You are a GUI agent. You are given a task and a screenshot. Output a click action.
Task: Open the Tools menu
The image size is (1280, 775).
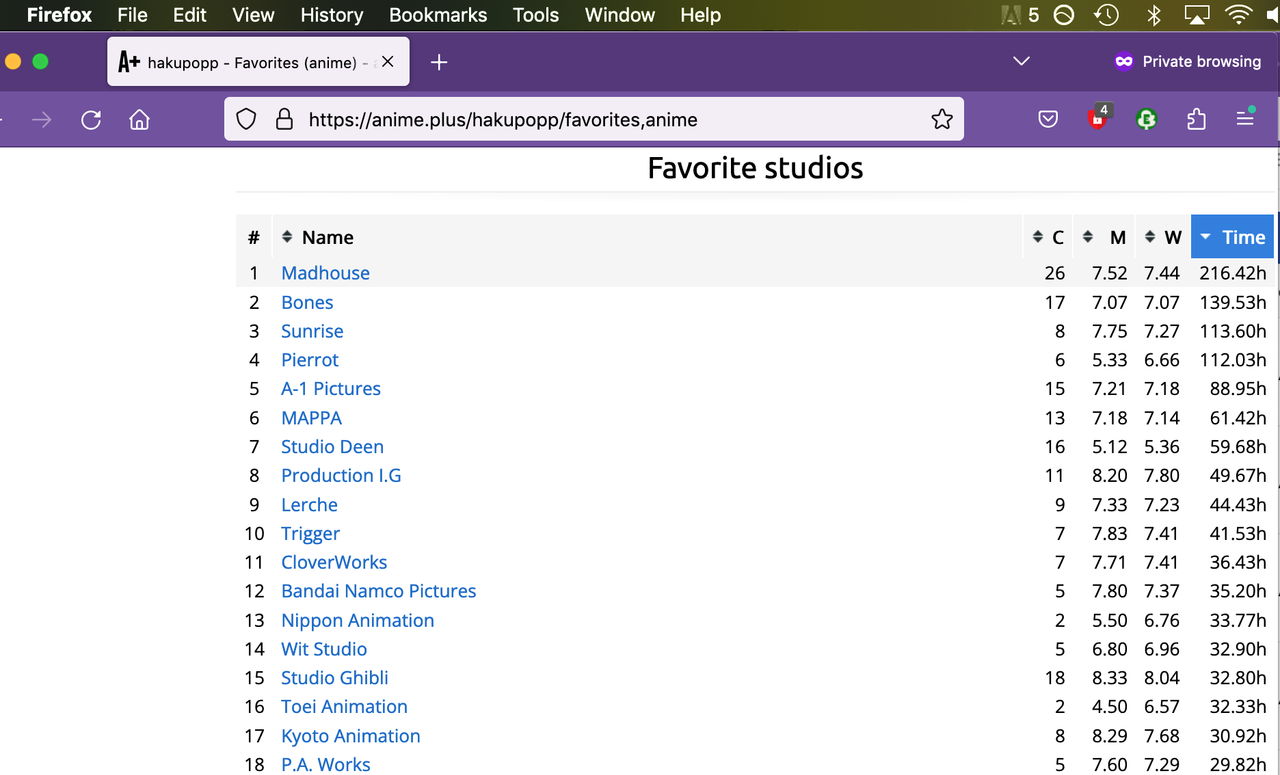pyautogui.click(x=536, y=15)
